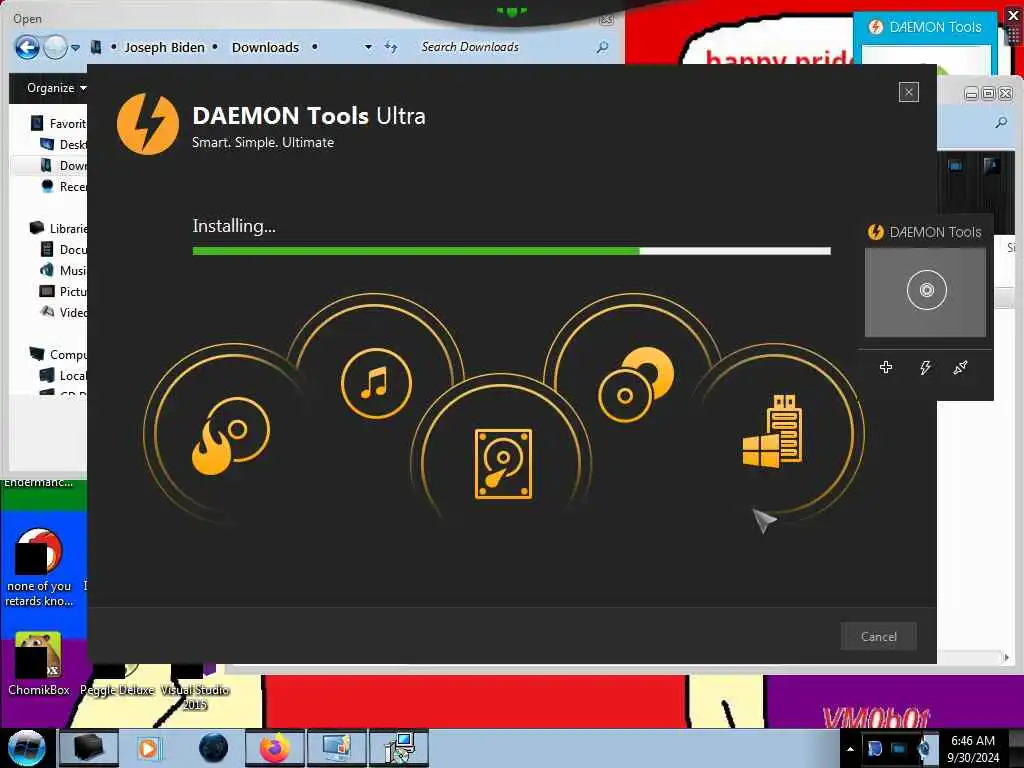Image resolution: width=1024 pixels, height=768 pixels.
Task: Click the search magnifier in the background window
Action: pyautogui.click(x=1001, y=122)
